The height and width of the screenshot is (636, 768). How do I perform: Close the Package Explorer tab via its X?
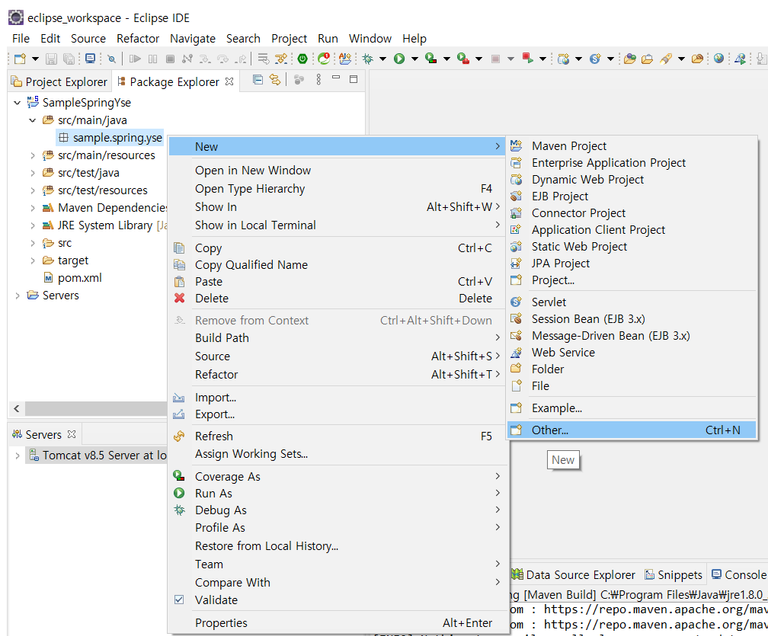tap(229, 81)
